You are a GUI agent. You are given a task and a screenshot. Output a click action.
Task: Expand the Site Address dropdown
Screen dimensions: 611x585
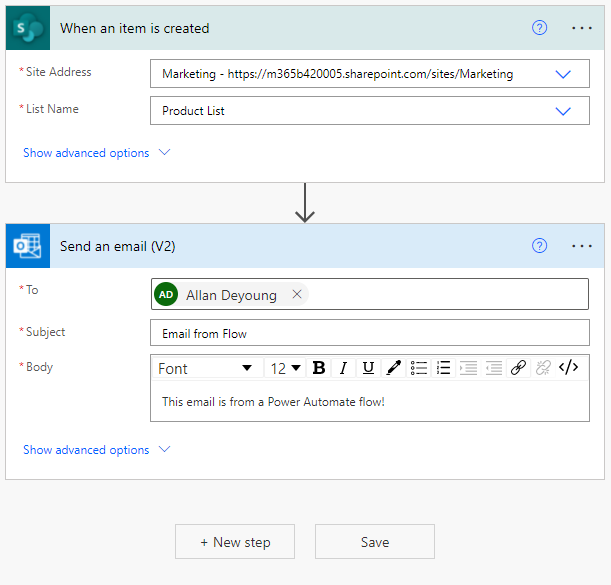click(563, 74)
